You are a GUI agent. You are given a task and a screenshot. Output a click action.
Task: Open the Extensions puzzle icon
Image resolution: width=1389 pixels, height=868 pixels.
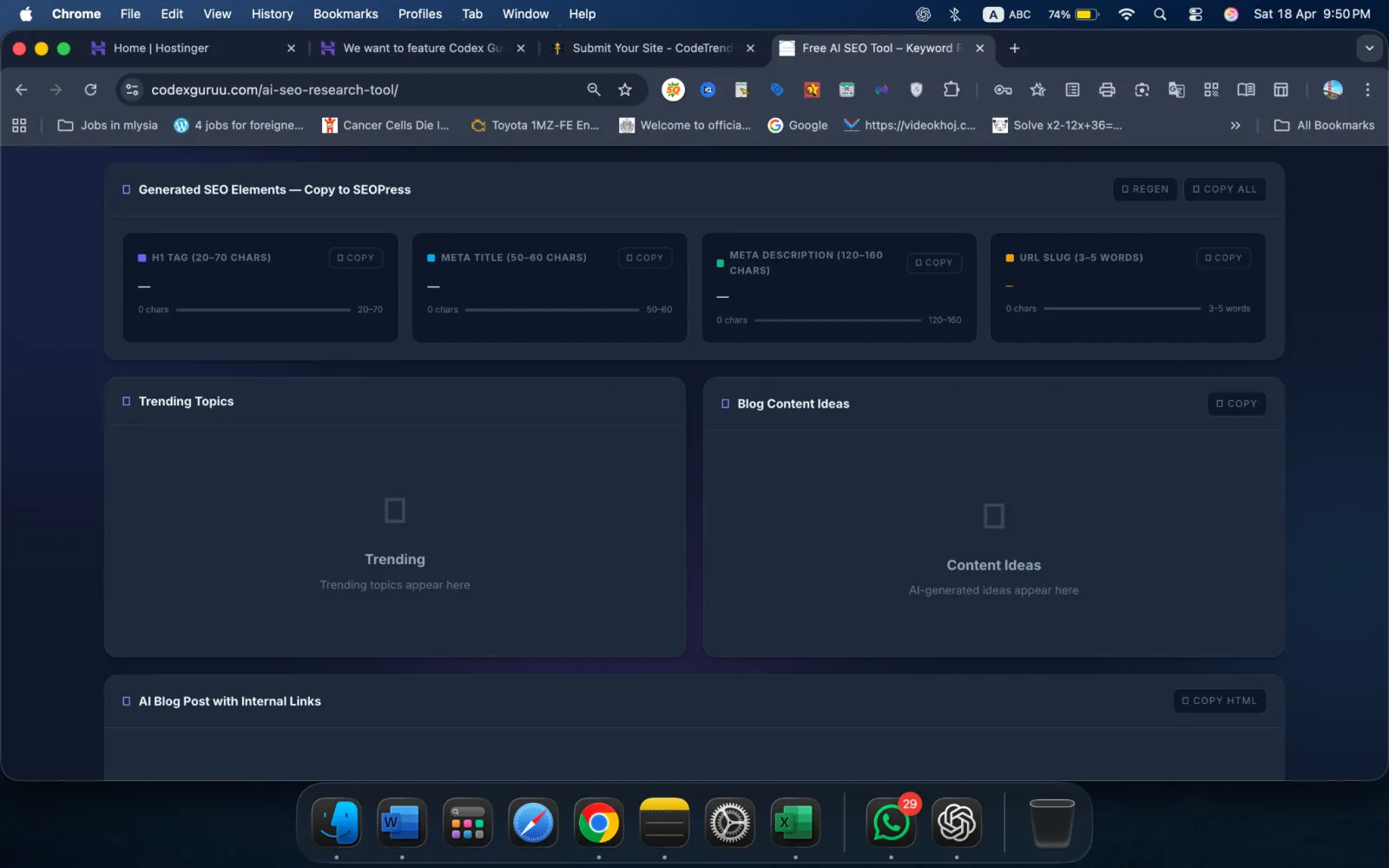(951, 89)
